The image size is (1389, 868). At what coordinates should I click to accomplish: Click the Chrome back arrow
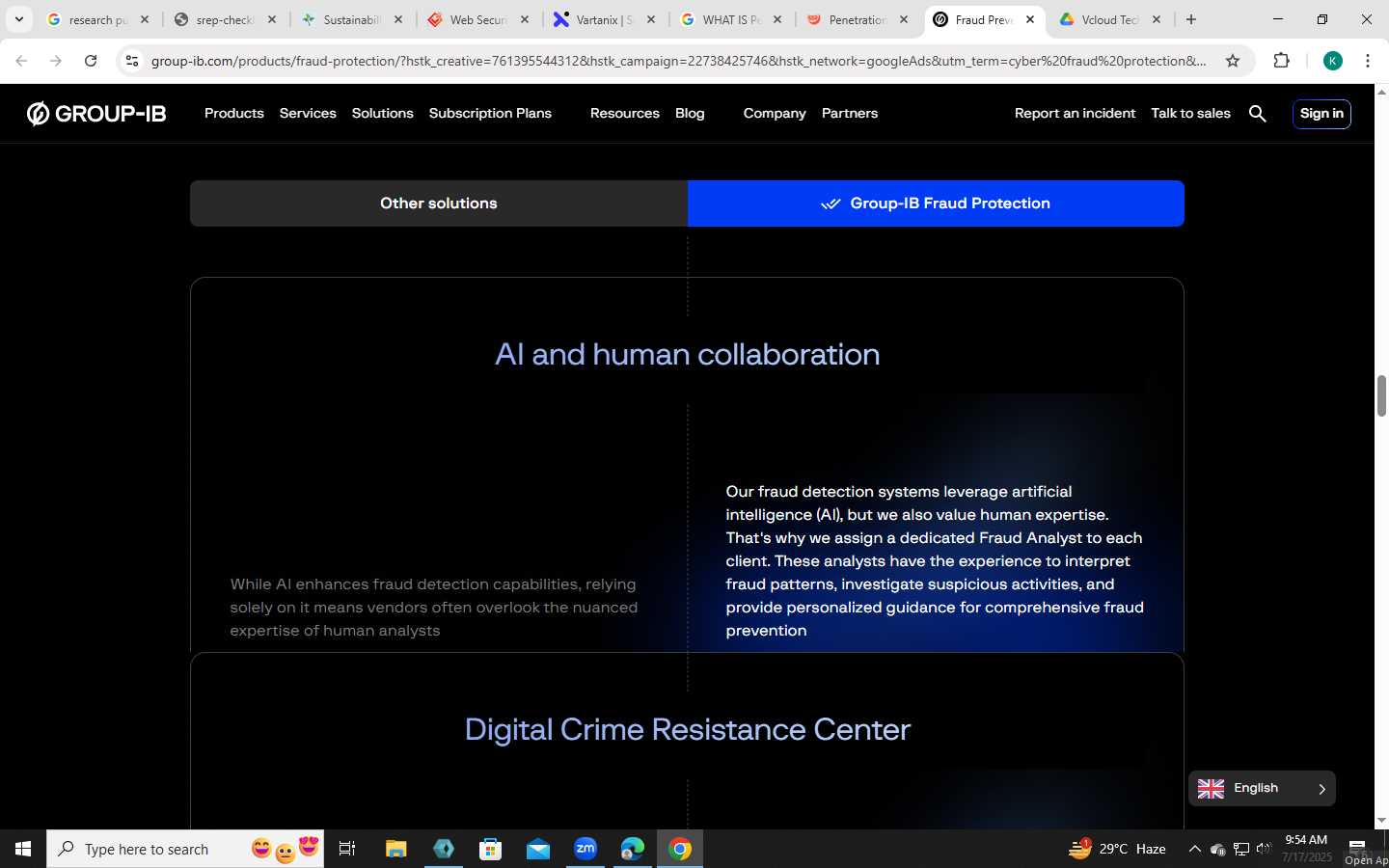[x=21, y=61]
